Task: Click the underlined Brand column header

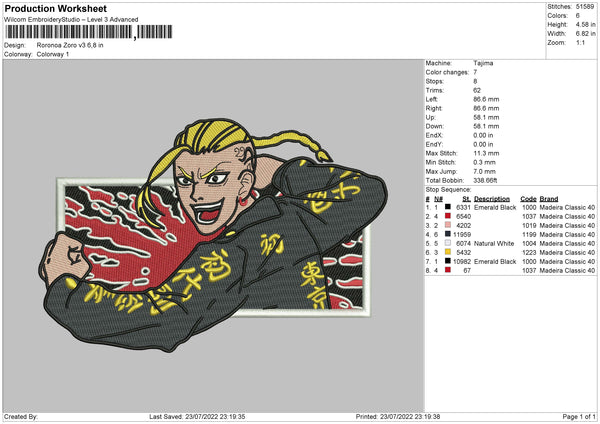Action: pos(549,199)
